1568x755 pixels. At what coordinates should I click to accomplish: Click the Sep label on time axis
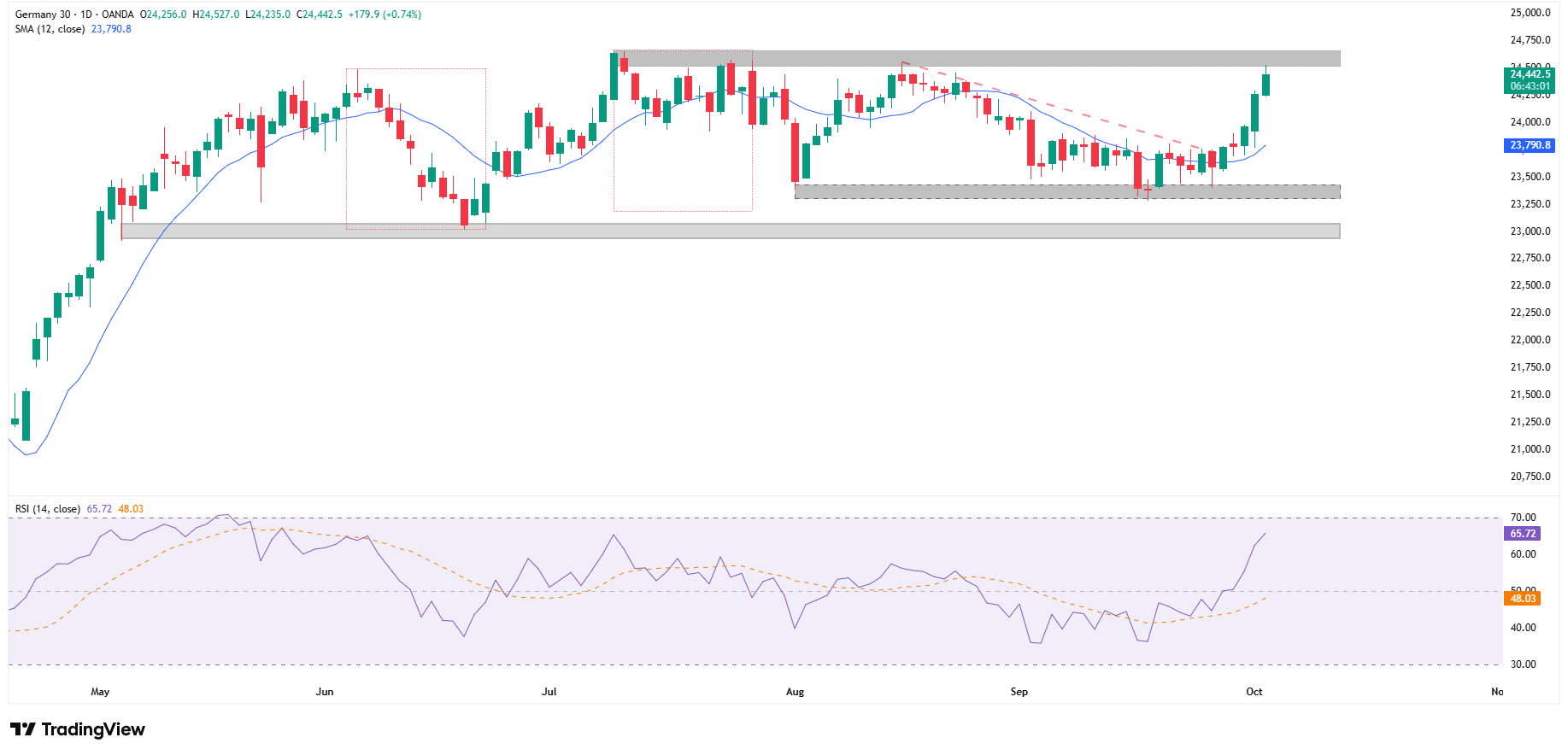[1019, 692]
